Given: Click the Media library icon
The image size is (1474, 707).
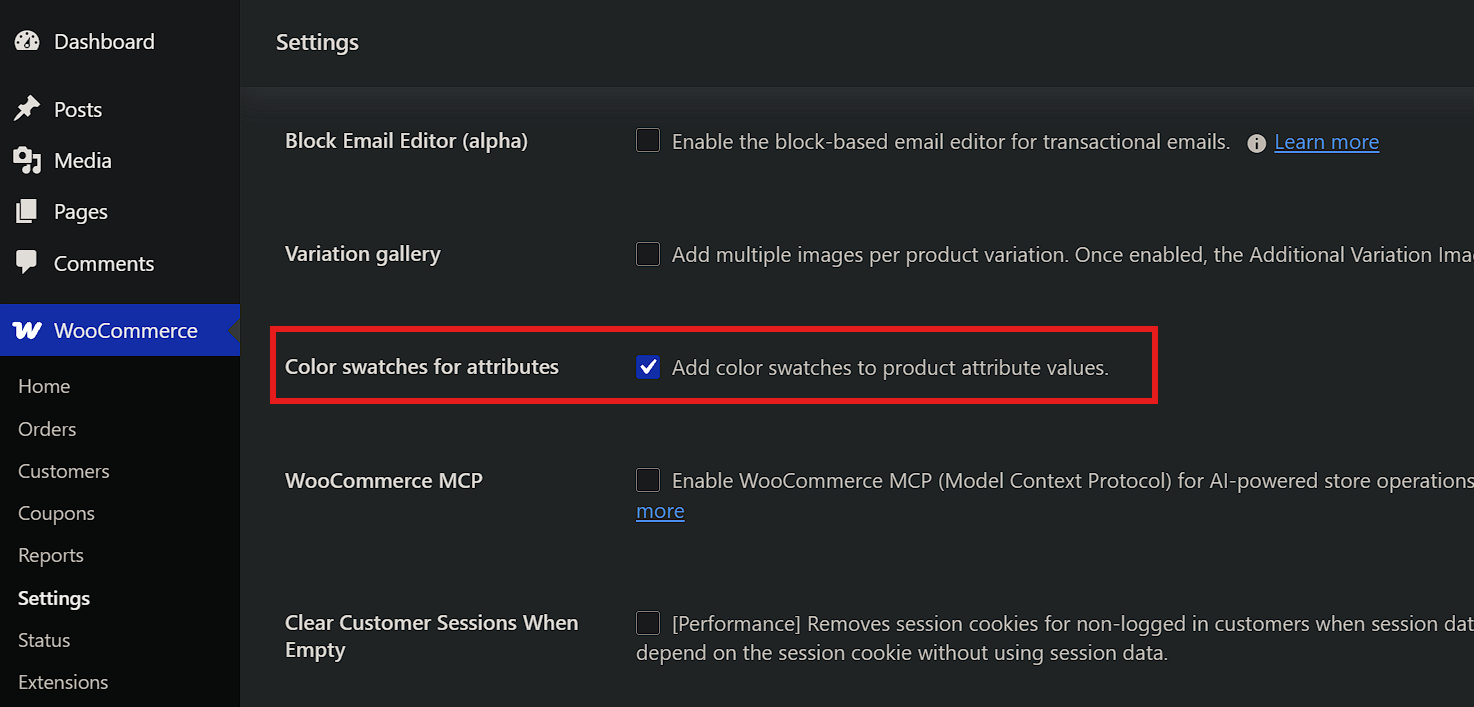Looking at the screenshot, I should click(x=27, y=160).
